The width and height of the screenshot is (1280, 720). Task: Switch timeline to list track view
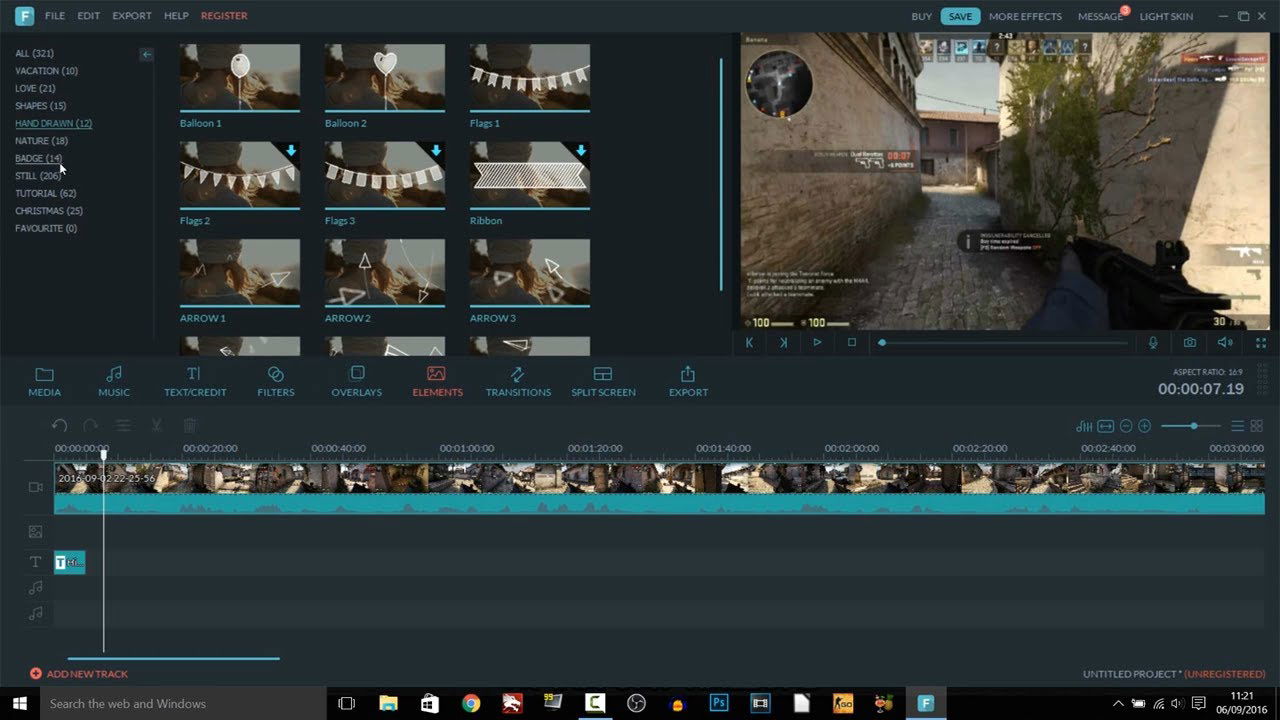1237,426
